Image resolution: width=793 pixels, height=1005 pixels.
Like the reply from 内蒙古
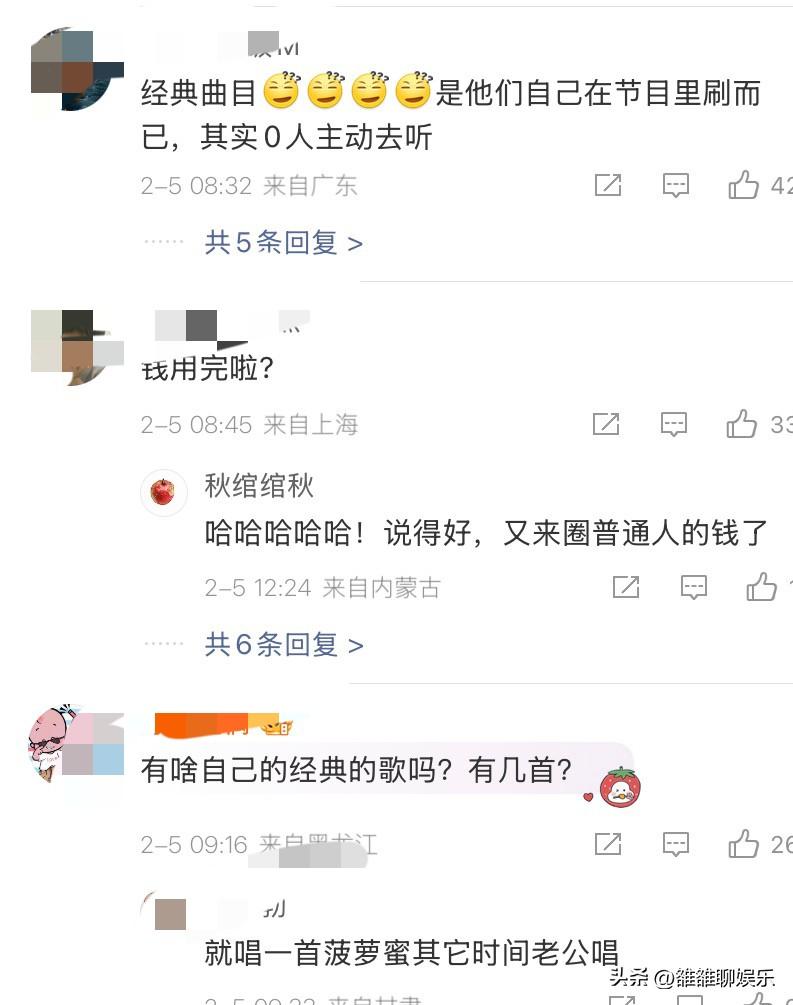(762, 586)
